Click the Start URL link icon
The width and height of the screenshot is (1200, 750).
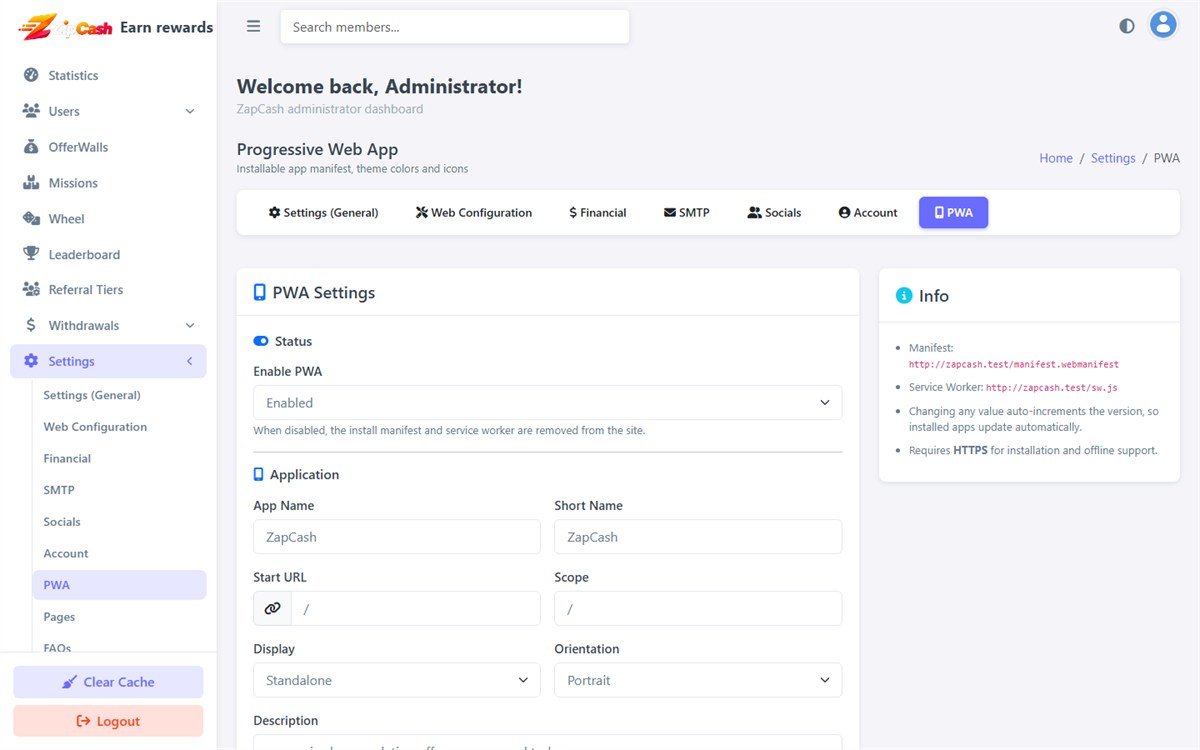click(272, 608)
